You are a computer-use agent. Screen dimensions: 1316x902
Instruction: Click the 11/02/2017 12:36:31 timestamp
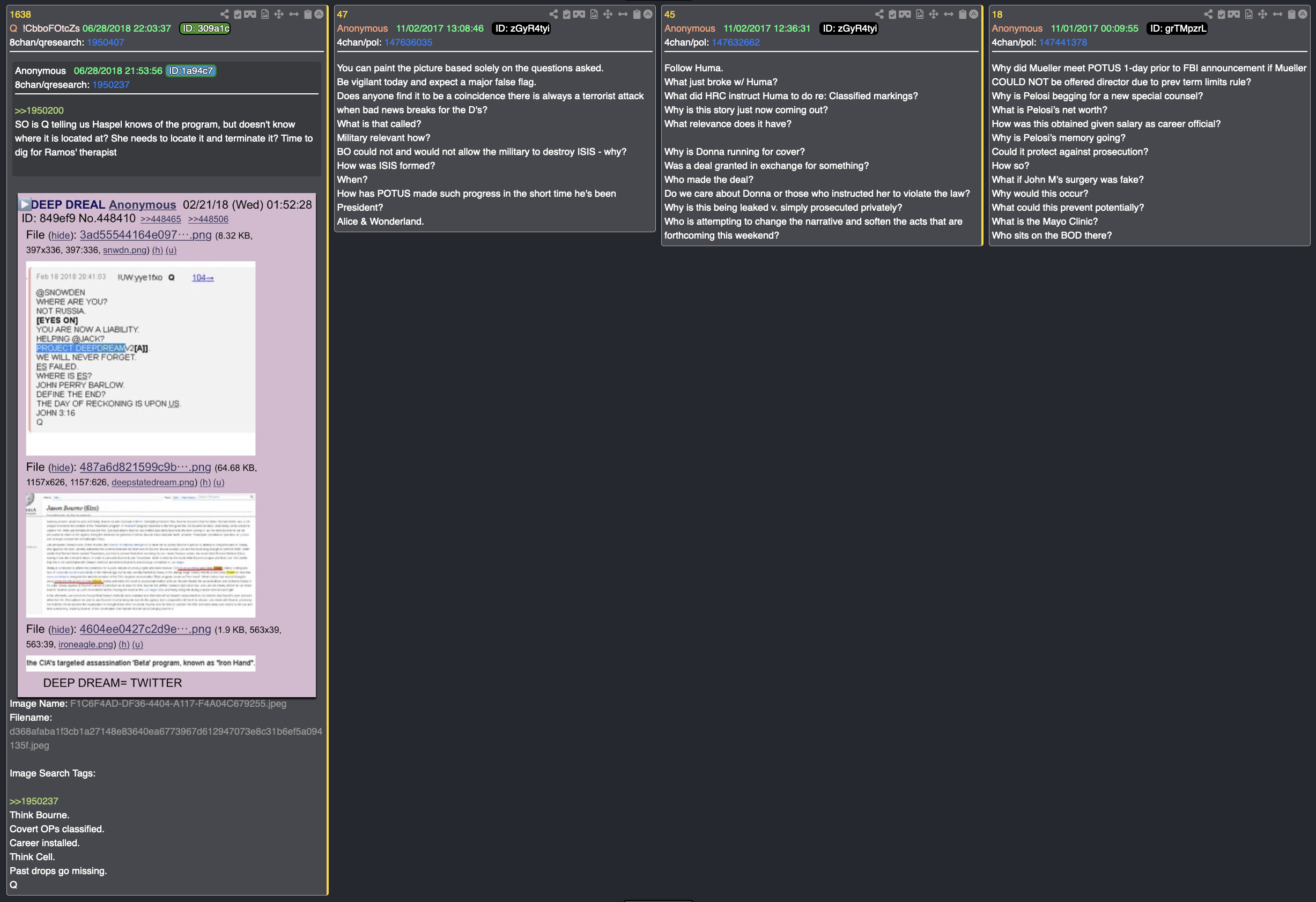point(767,28)
